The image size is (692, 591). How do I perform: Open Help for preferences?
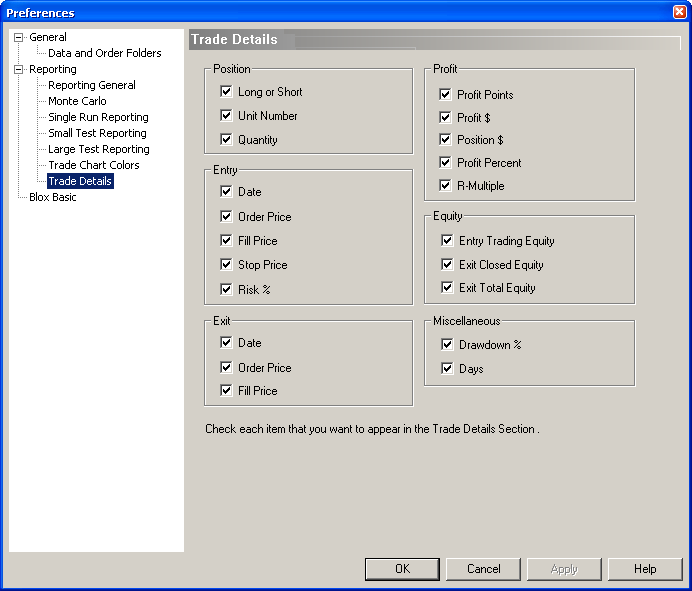tap(645, 569)
